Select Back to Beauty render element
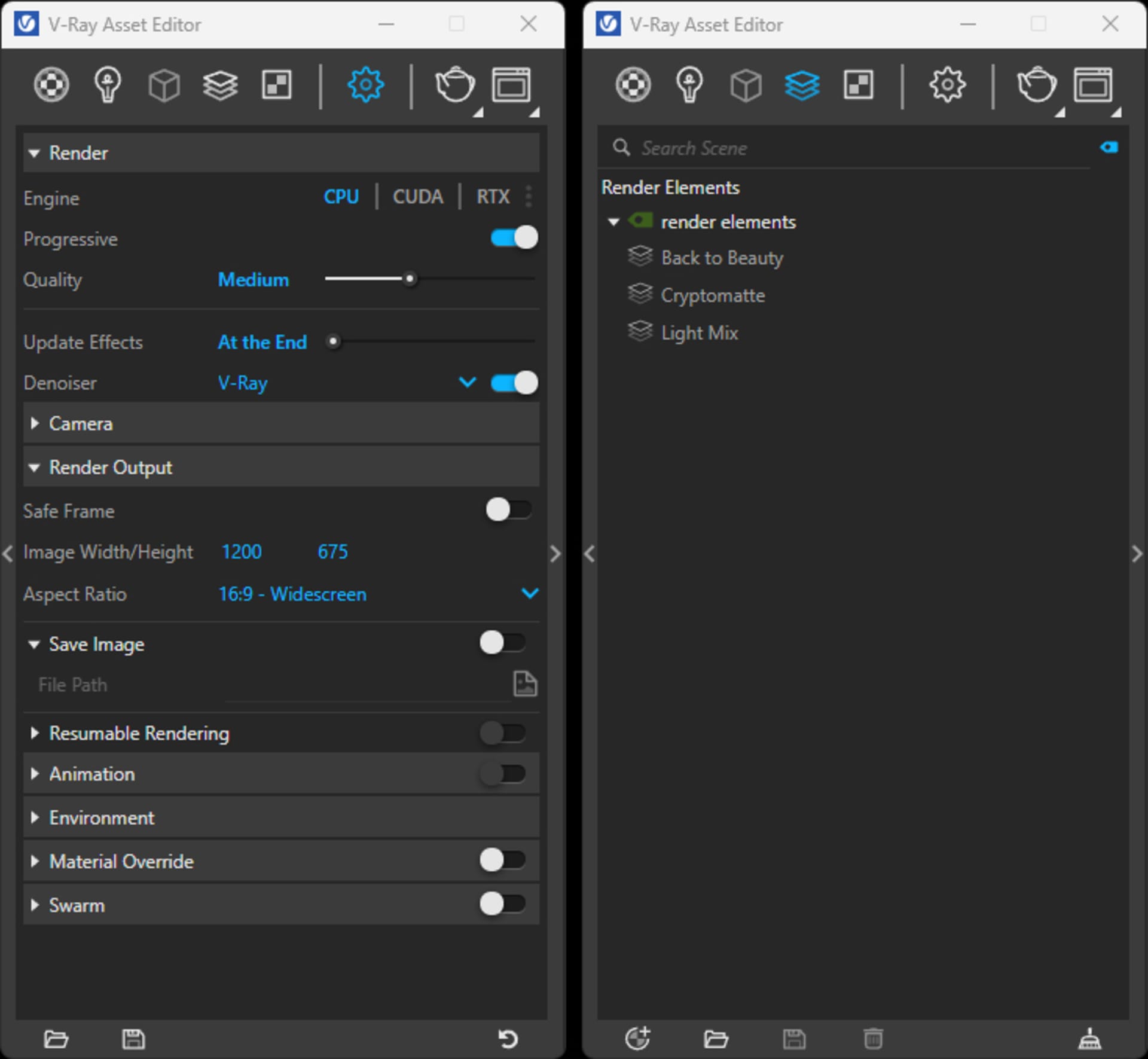Viewport: 1148px width, 1059px height. coord(722,258)
